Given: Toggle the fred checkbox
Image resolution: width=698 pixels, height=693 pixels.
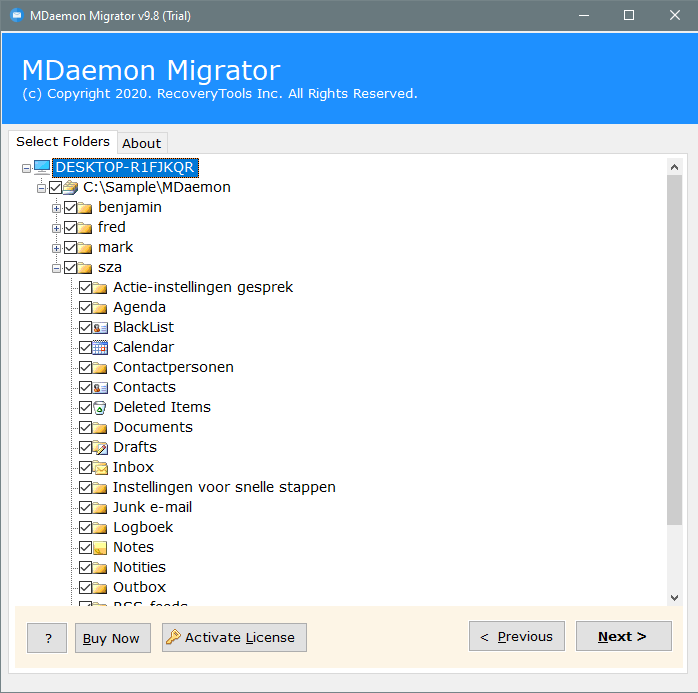Looking at the screenshot, I should [70, 227].
